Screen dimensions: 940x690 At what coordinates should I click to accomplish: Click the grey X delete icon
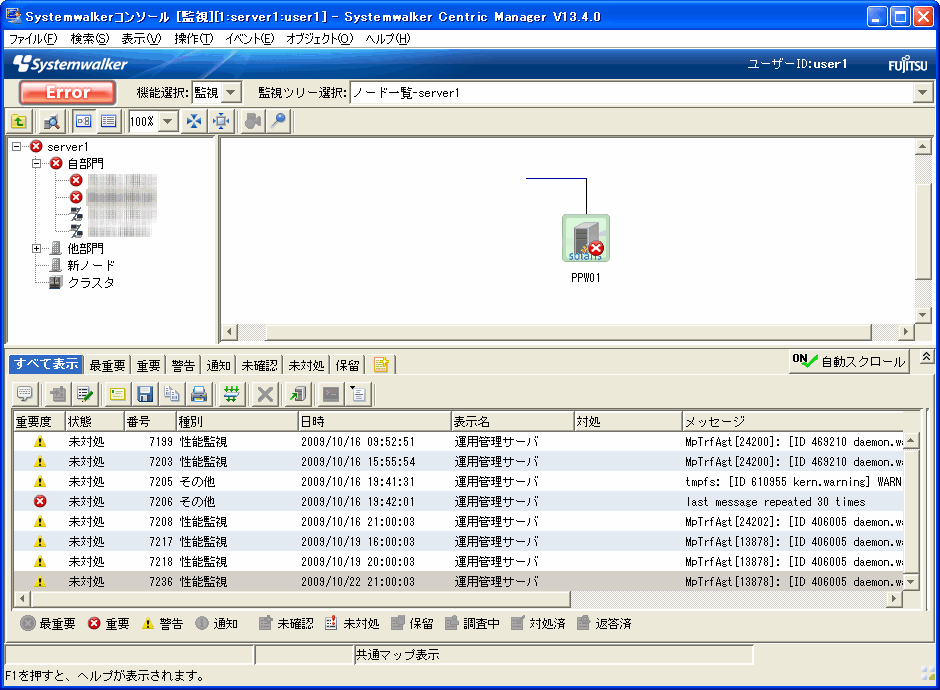pyautogui.click(x=265, y=394)
